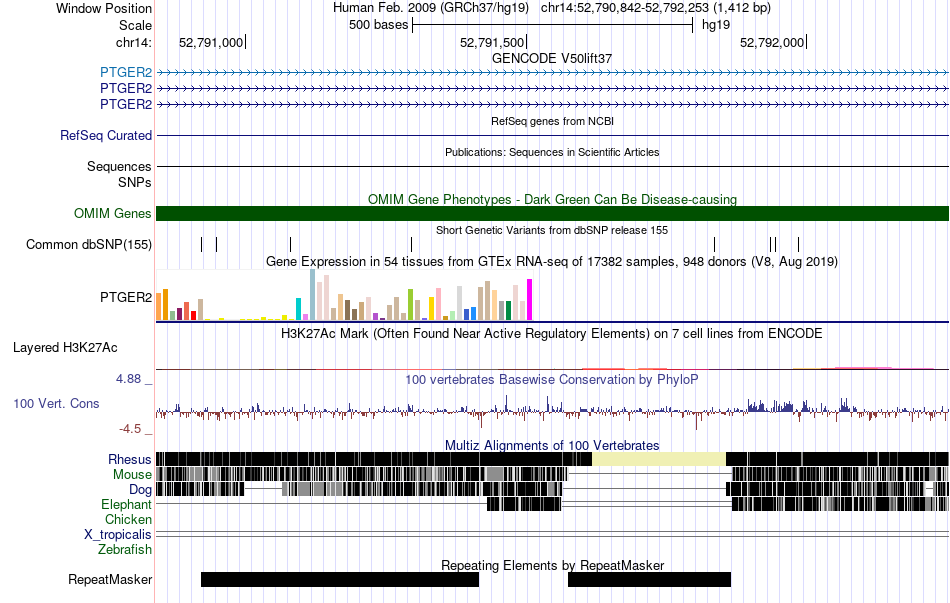Screen dimensions: 950x603
Task: Click the GENCODE V50lift37 track title
Action: pyautogui.click(x=552, y=58)
